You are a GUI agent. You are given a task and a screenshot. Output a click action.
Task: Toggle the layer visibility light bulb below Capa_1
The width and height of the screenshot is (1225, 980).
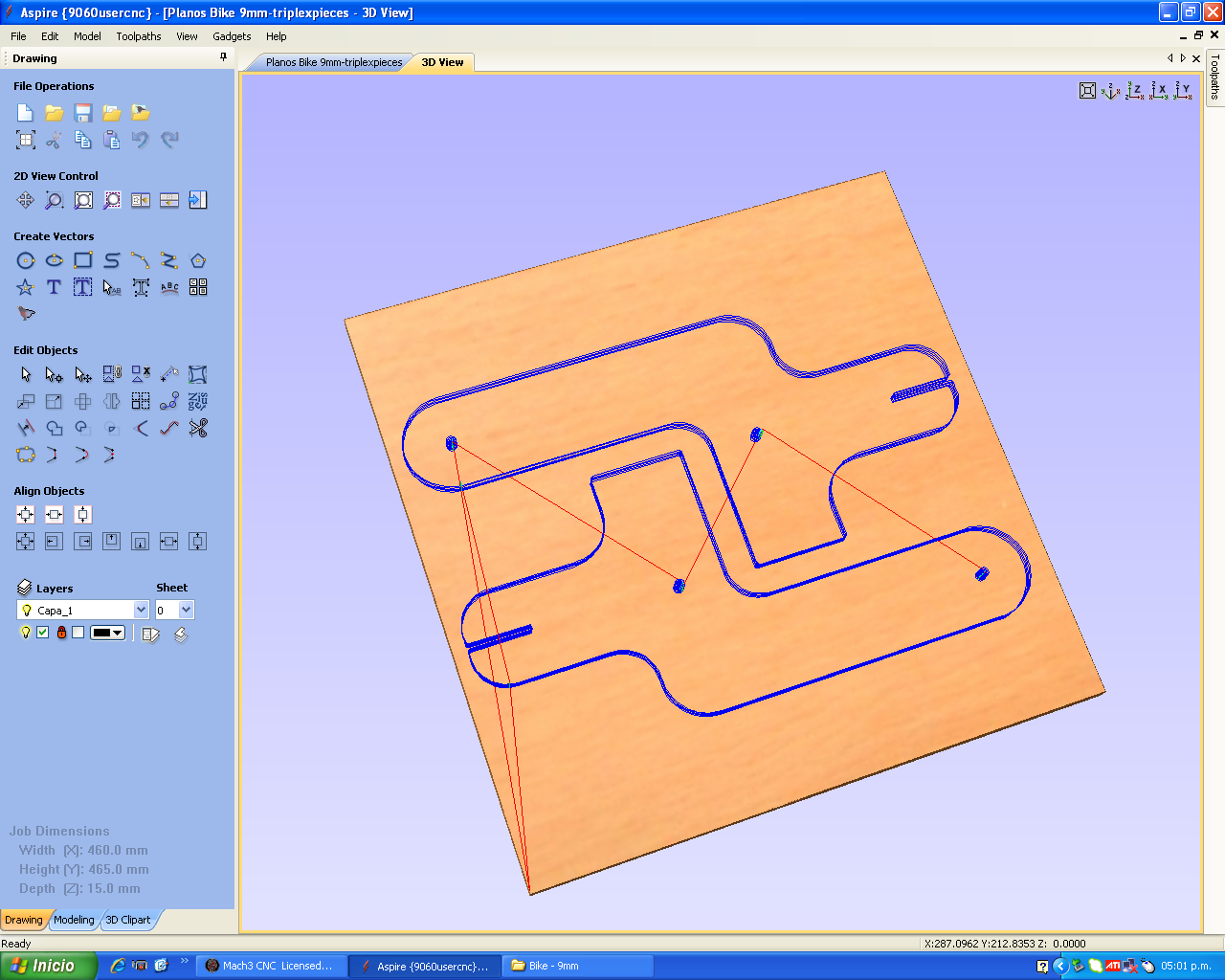point(26,633)
